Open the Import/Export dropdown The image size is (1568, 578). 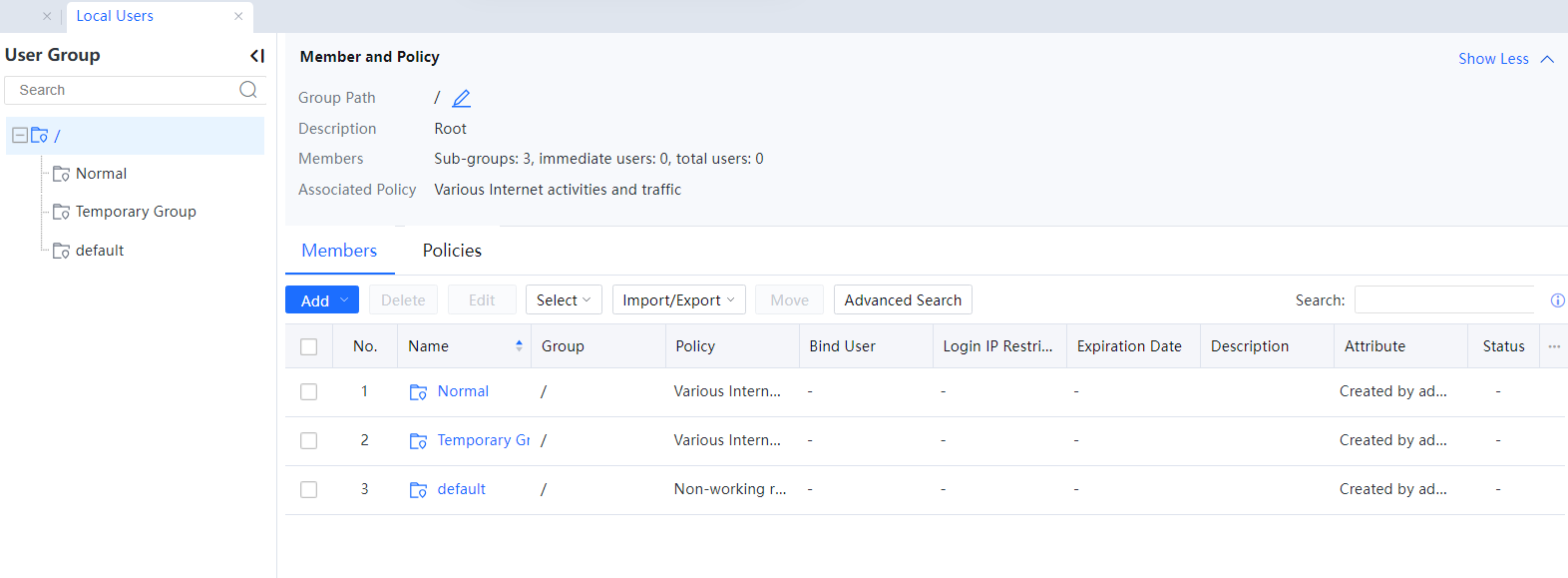coord(678,300)
